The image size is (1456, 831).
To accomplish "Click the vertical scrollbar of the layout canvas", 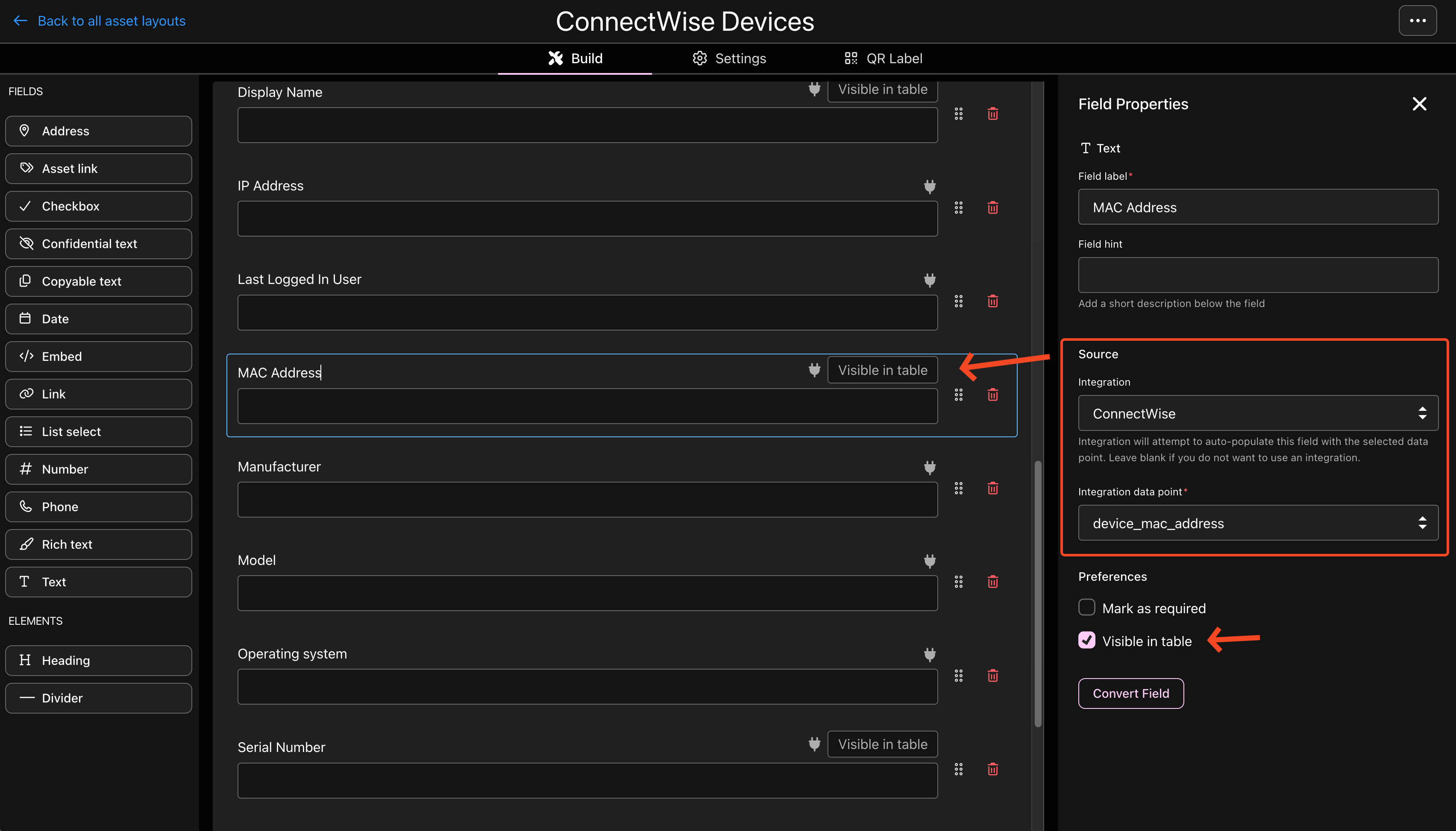I will click(x=1038, y=594).
